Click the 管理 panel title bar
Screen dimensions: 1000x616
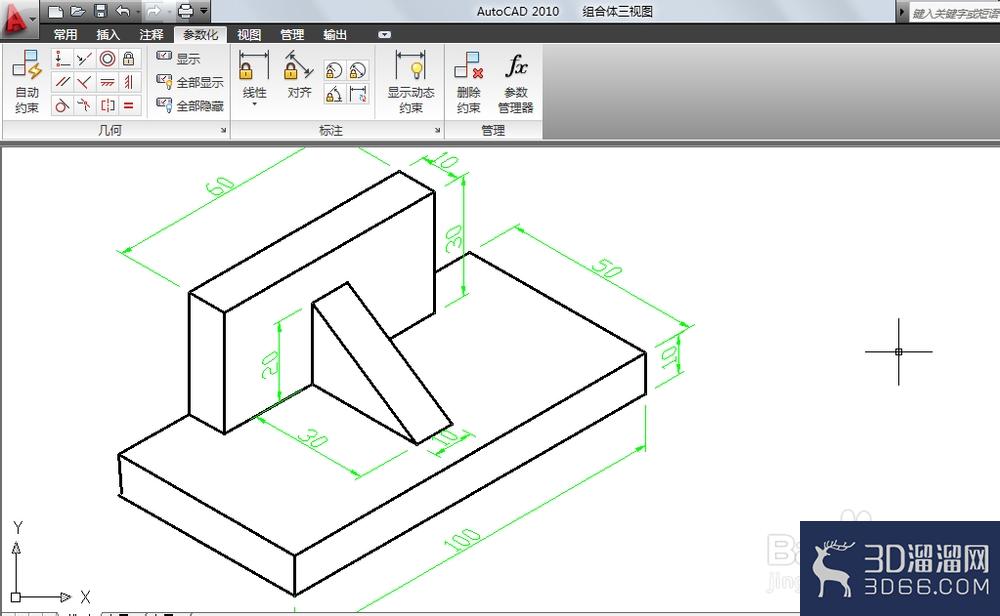[493, 130]
